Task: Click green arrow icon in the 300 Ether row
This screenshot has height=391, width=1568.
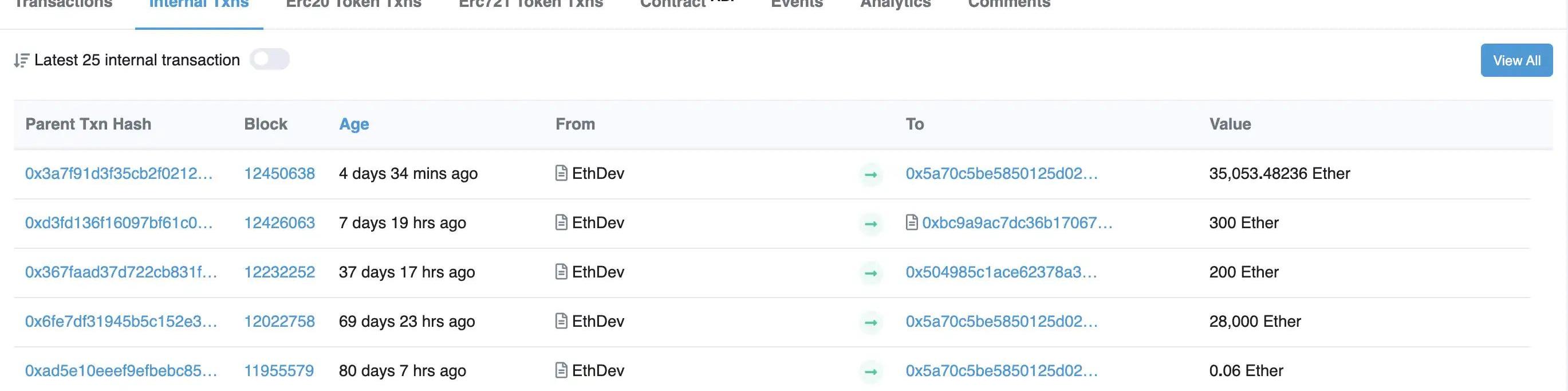Action: 870,224
